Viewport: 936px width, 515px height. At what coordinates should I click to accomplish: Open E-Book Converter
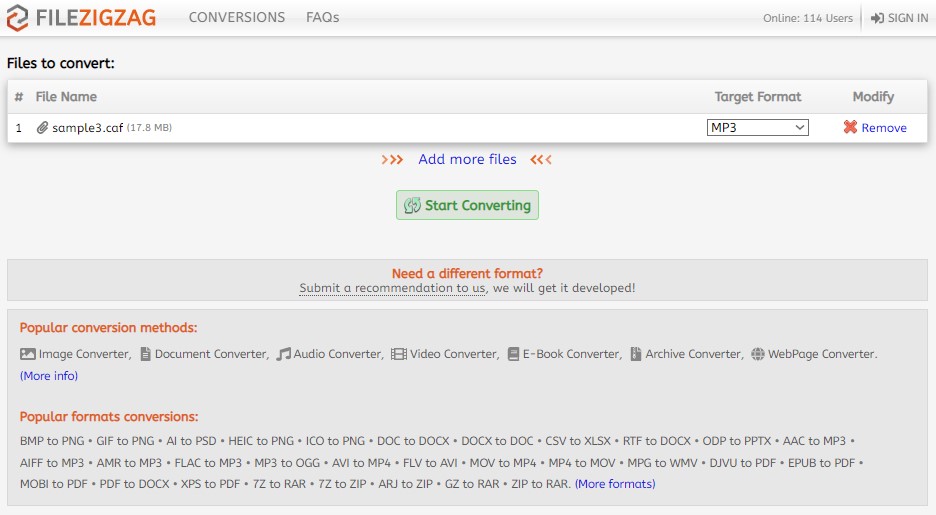pos(572,354)
